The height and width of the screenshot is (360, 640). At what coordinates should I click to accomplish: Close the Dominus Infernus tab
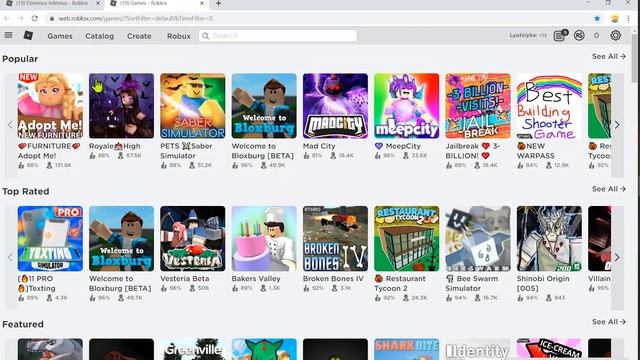[x=98, y=3]
